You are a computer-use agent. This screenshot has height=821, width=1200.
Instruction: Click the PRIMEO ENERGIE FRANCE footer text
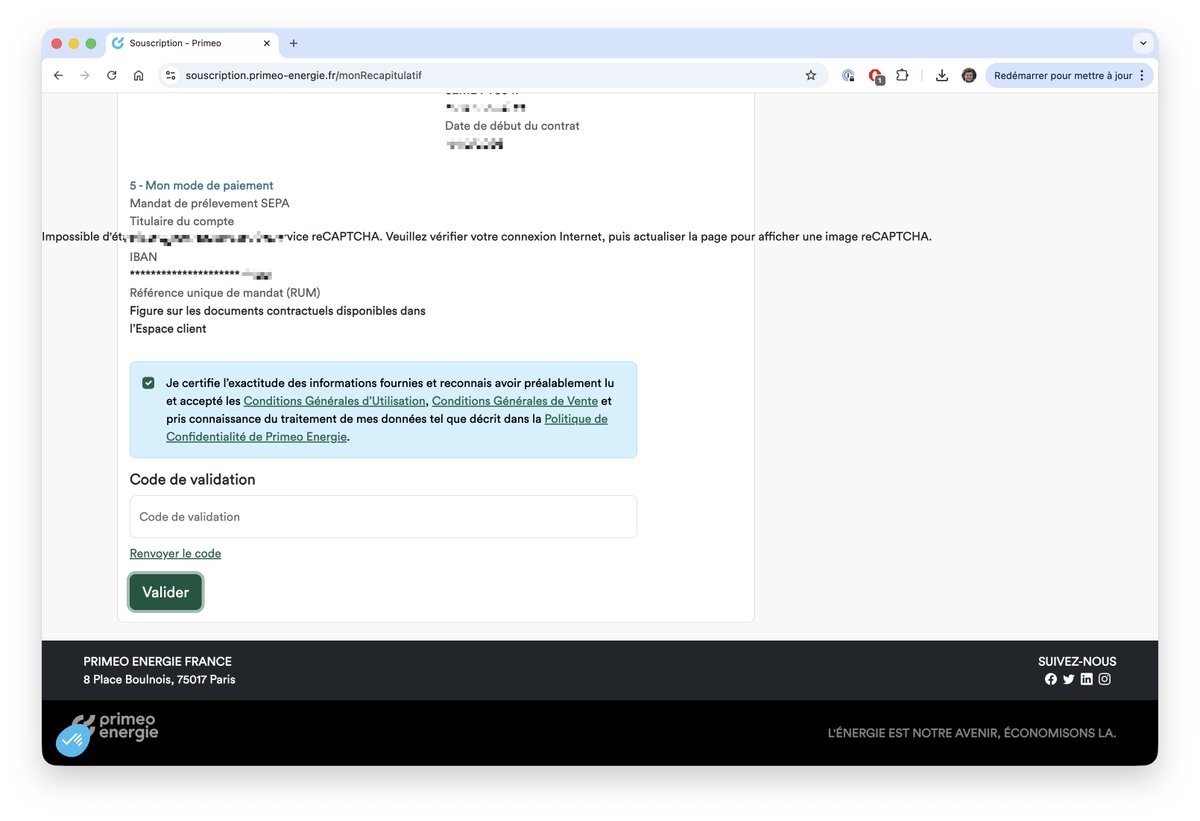click(157, 661)
